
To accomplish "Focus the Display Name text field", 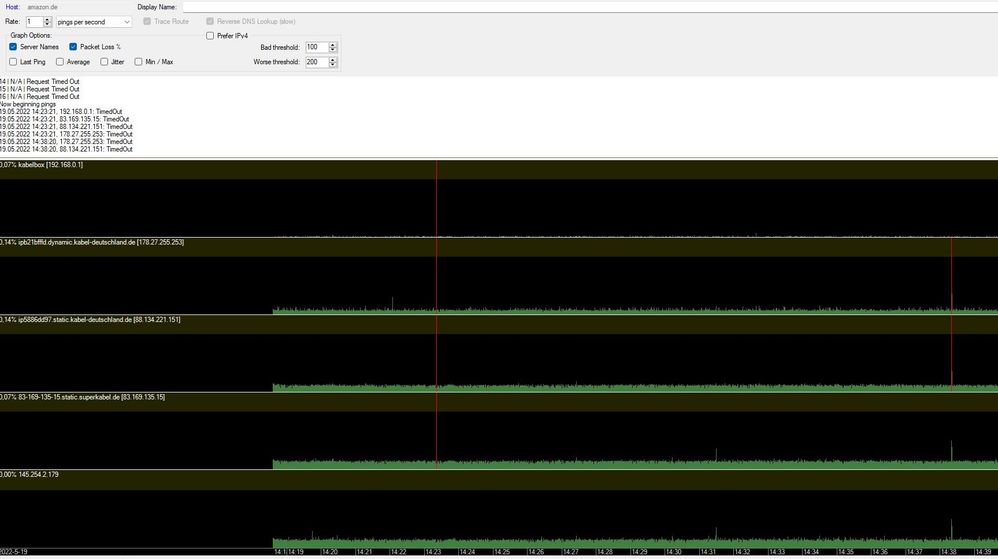I will 588,7.
